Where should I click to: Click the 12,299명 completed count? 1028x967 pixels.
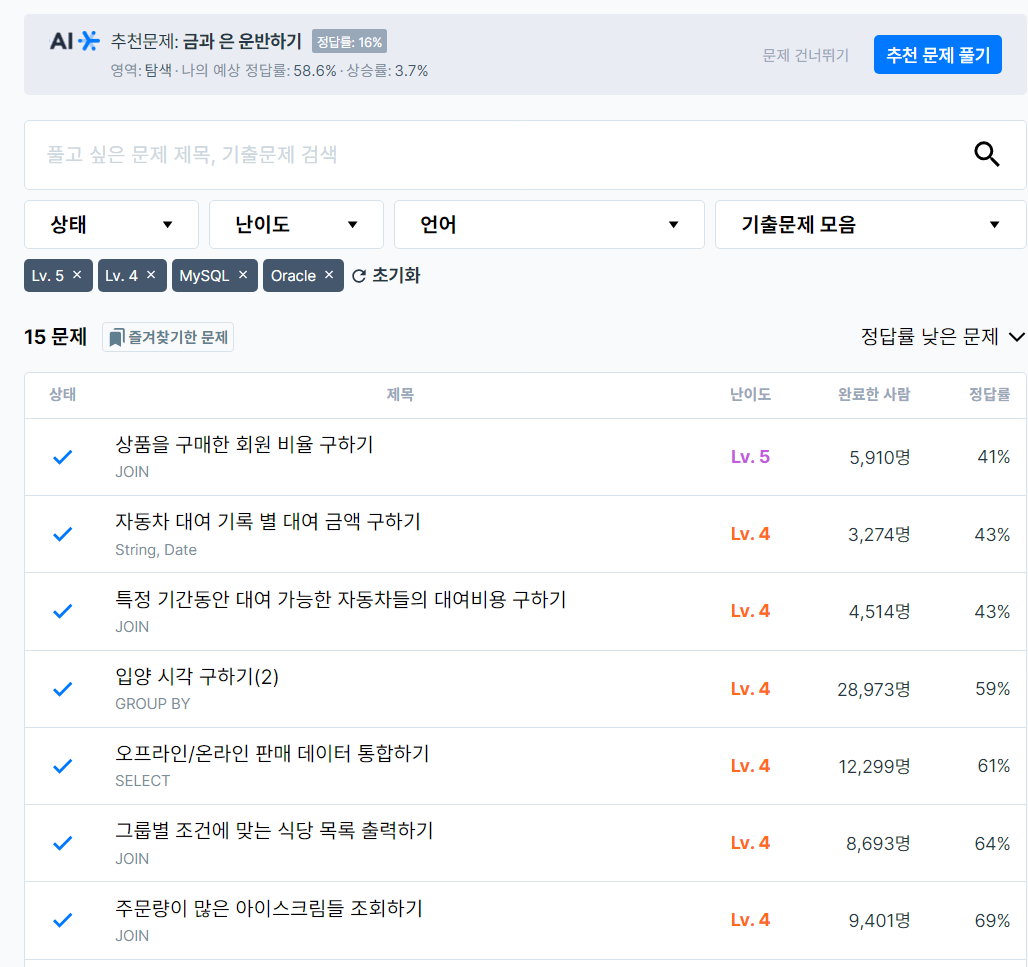tap(875, 766)
